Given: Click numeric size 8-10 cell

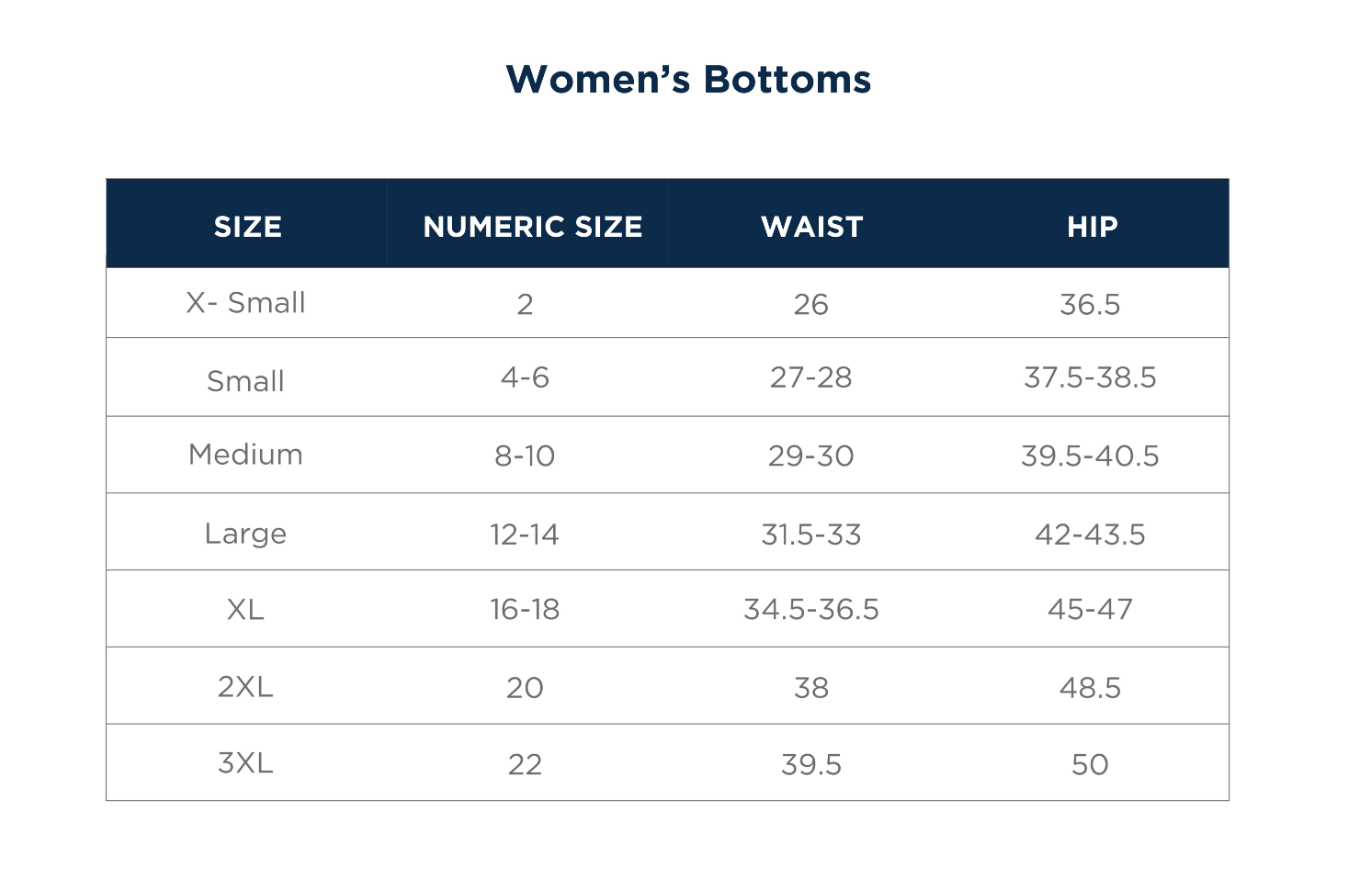Looking at the screenshot, I should (525, 456).
